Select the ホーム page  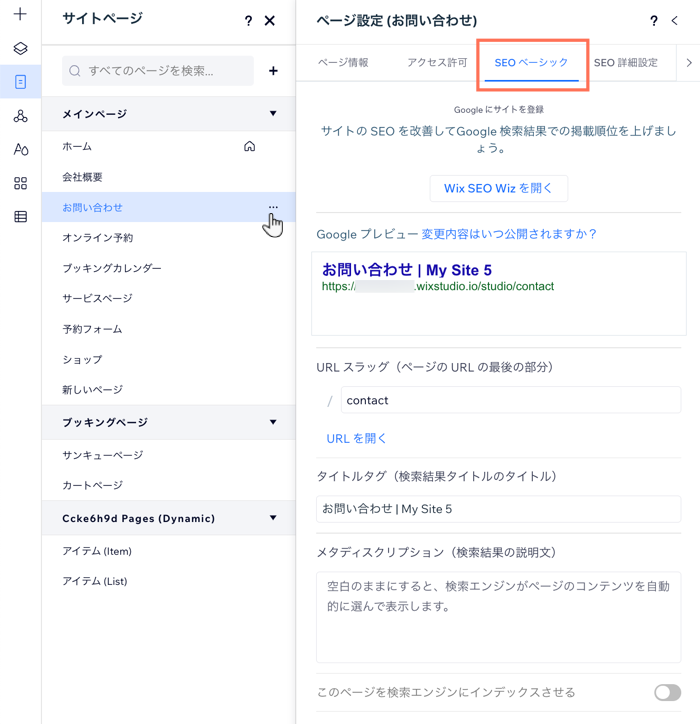(x=169, y=146)
